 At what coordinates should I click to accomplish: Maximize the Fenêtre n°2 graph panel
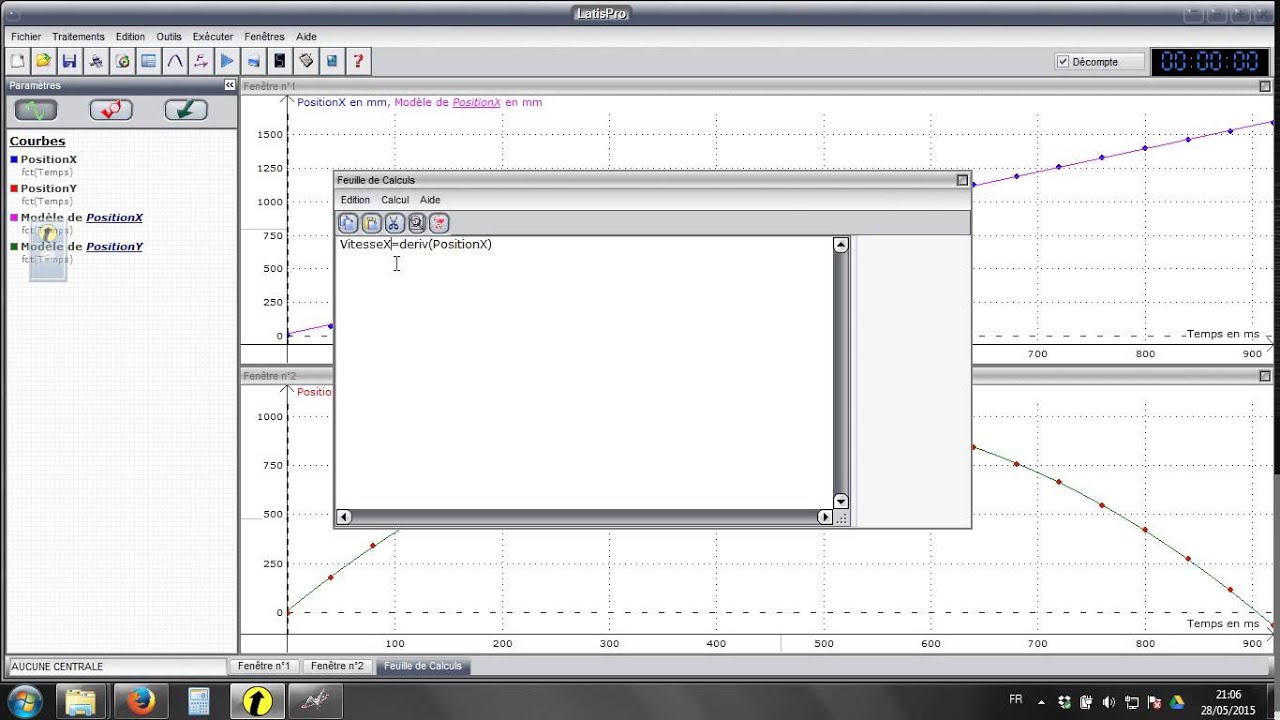coord(1265,377)
